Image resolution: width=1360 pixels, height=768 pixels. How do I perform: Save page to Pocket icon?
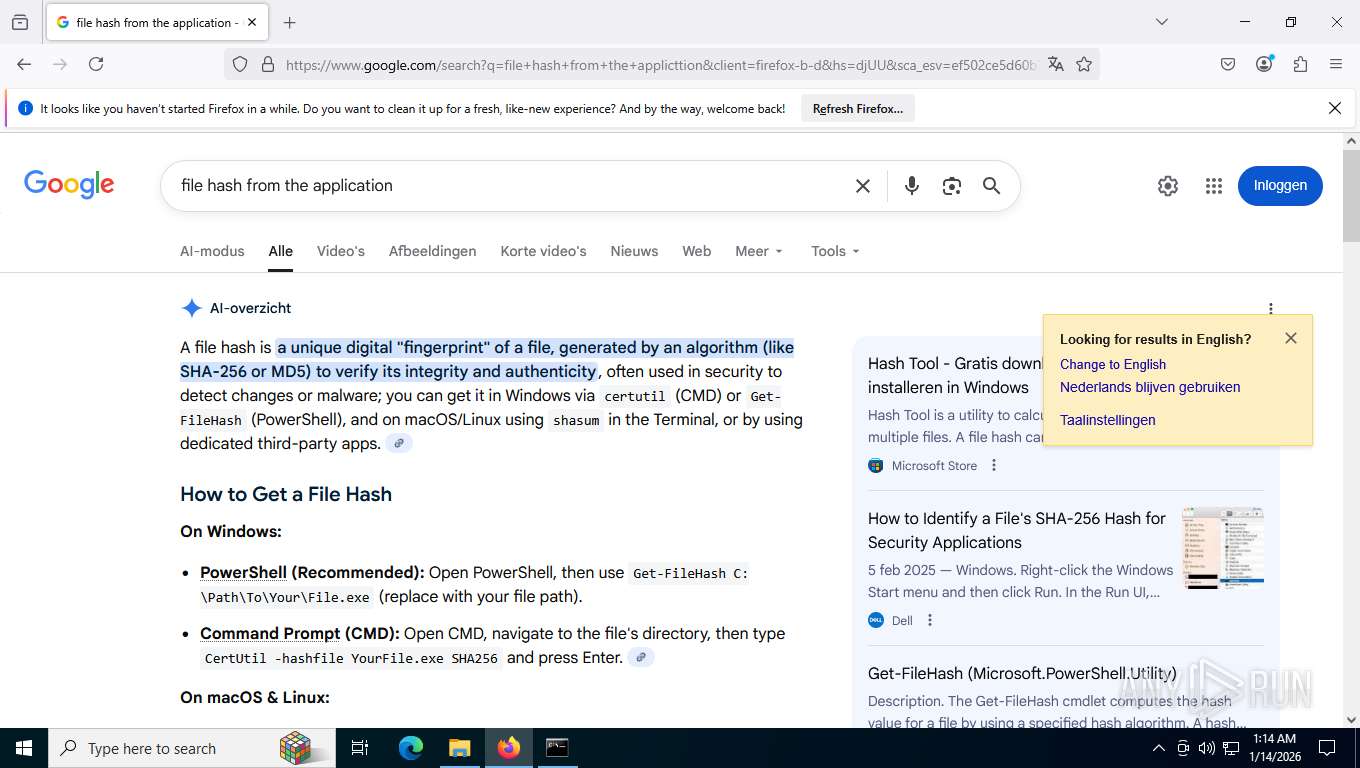[x=1228, y=64]
